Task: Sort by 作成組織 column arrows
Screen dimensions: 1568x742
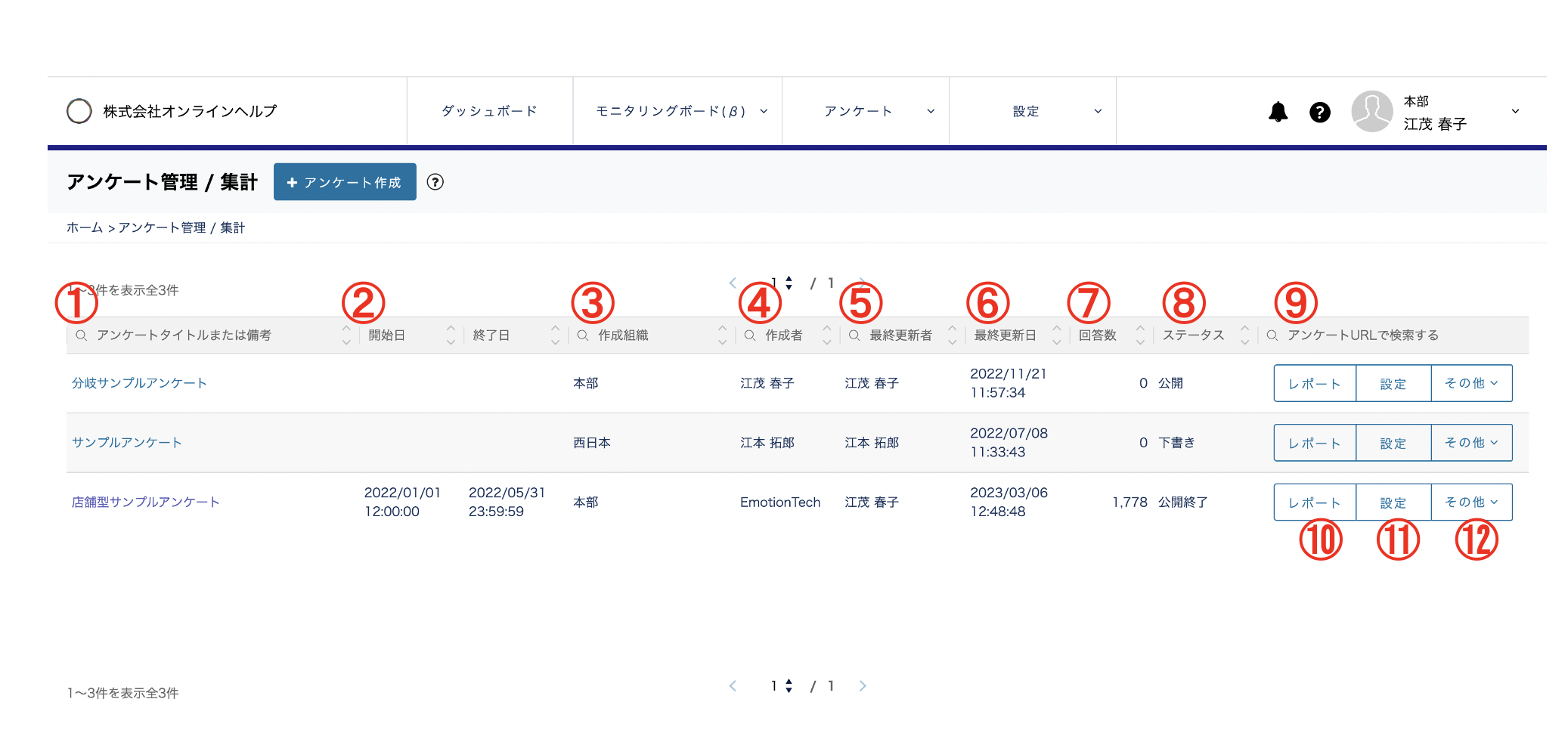Action: point(722,335)
